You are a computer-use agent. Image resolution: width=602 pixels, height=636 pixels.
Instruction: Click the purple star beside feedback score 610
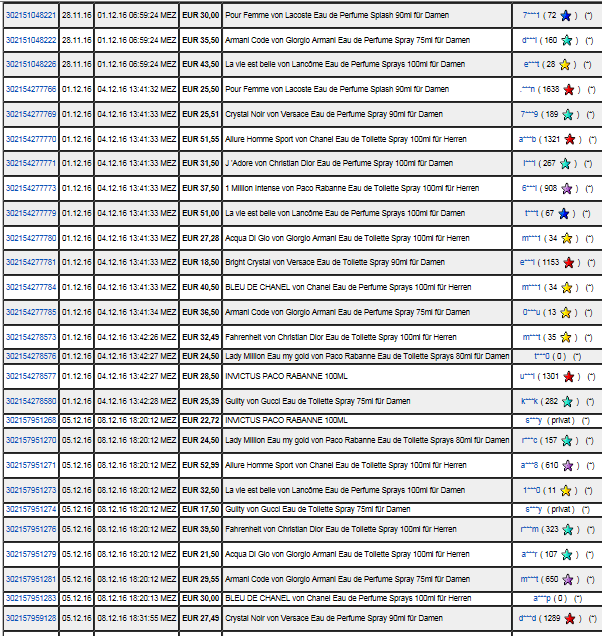tap(568, 466)
